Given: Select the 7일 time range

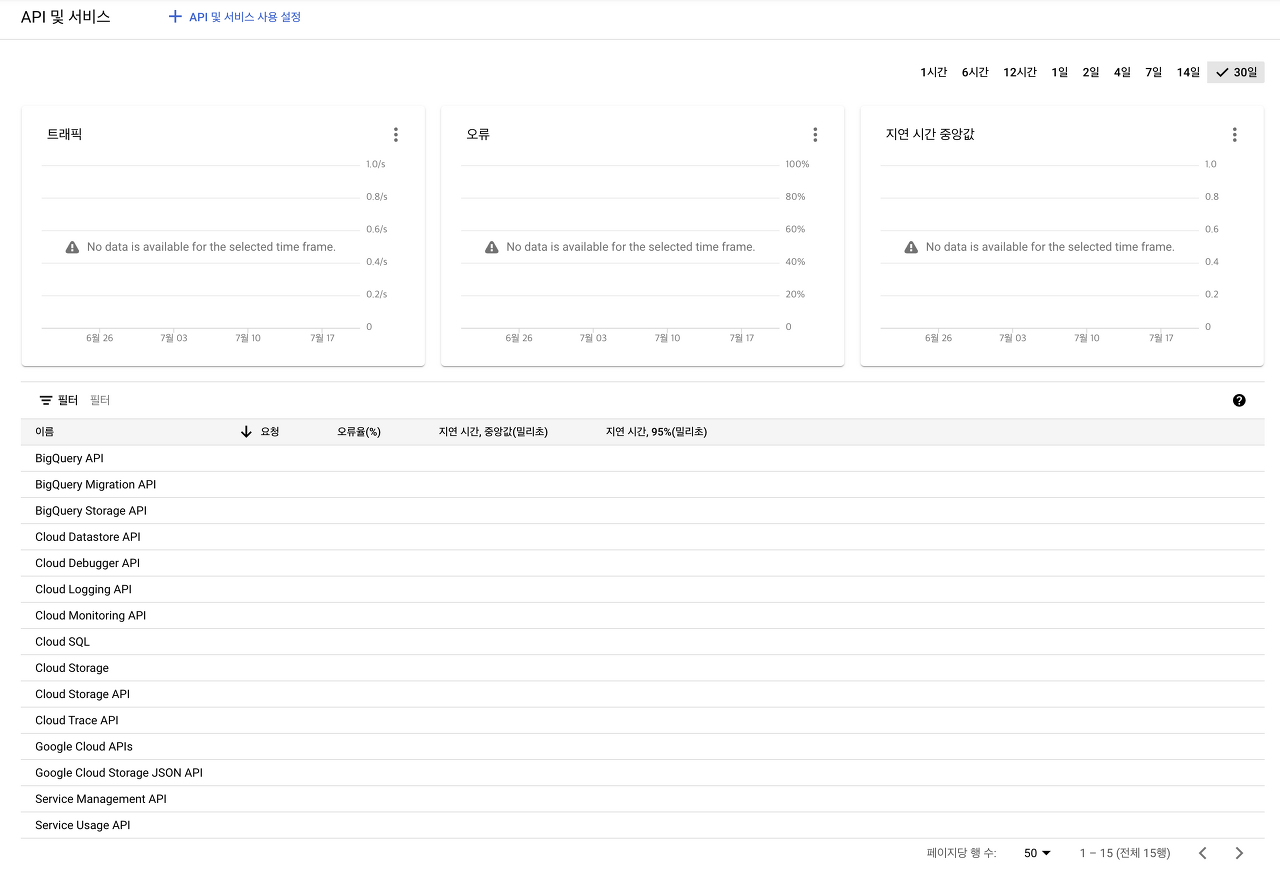Looking at the screenshot, I should (1154, 72).
